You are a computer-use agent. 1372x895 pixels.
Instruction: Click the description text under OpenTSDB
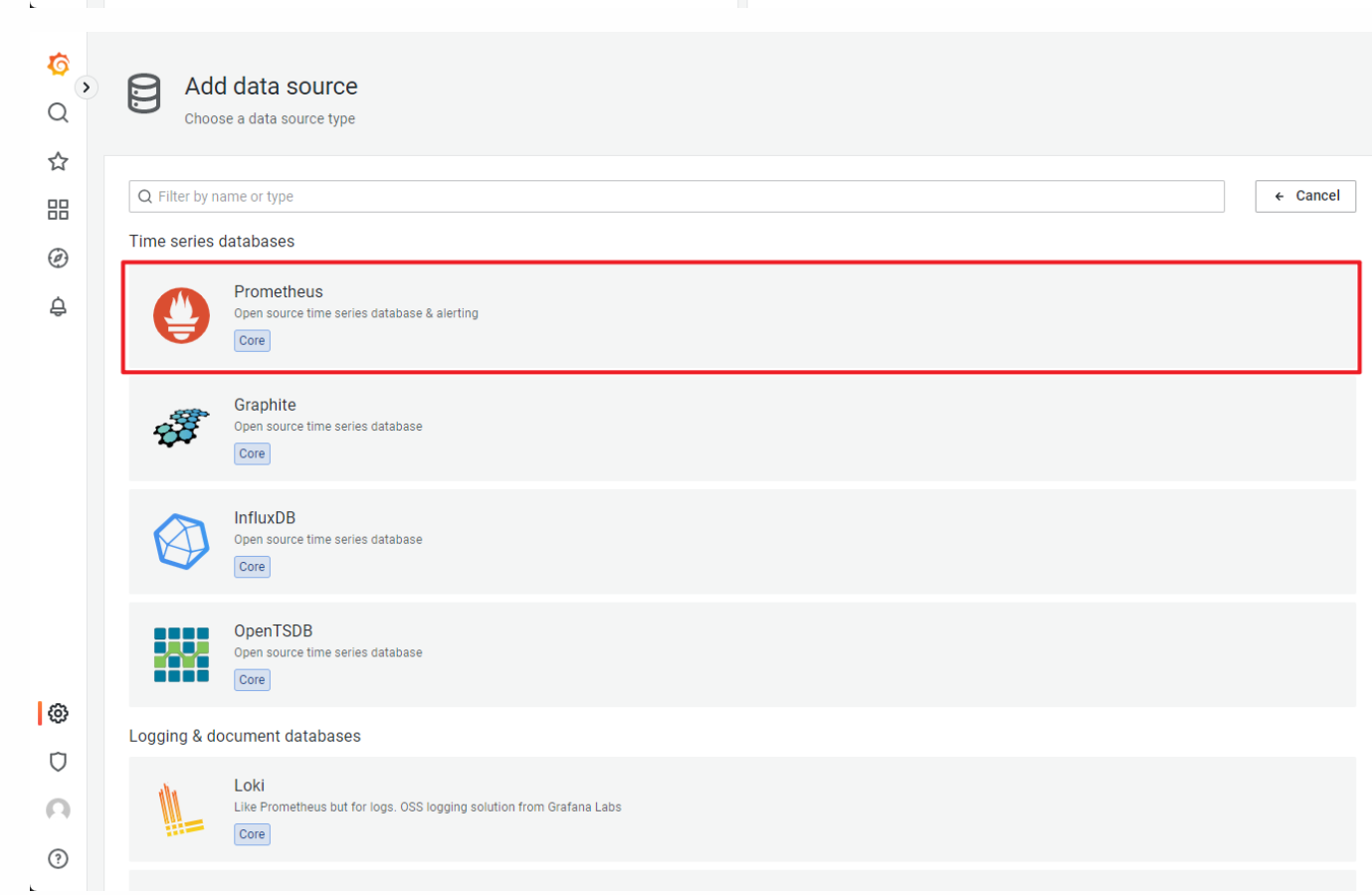tap(328, 653)
